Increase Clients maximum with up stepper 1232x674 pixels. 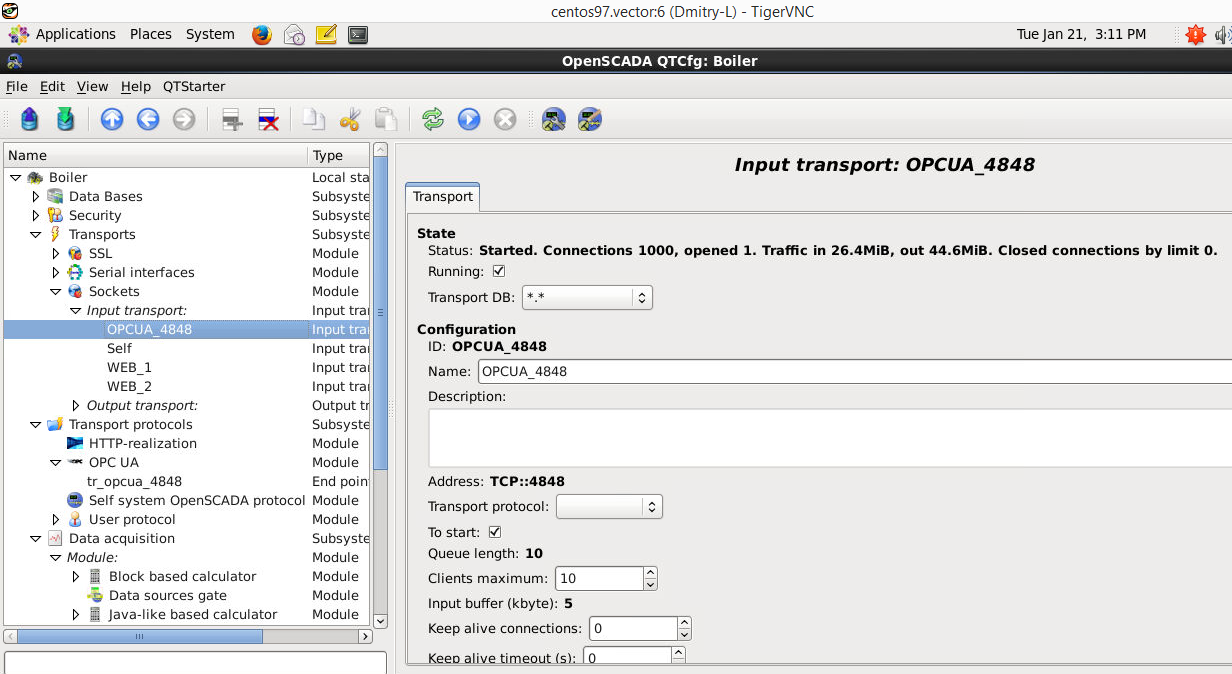[650, 572]
